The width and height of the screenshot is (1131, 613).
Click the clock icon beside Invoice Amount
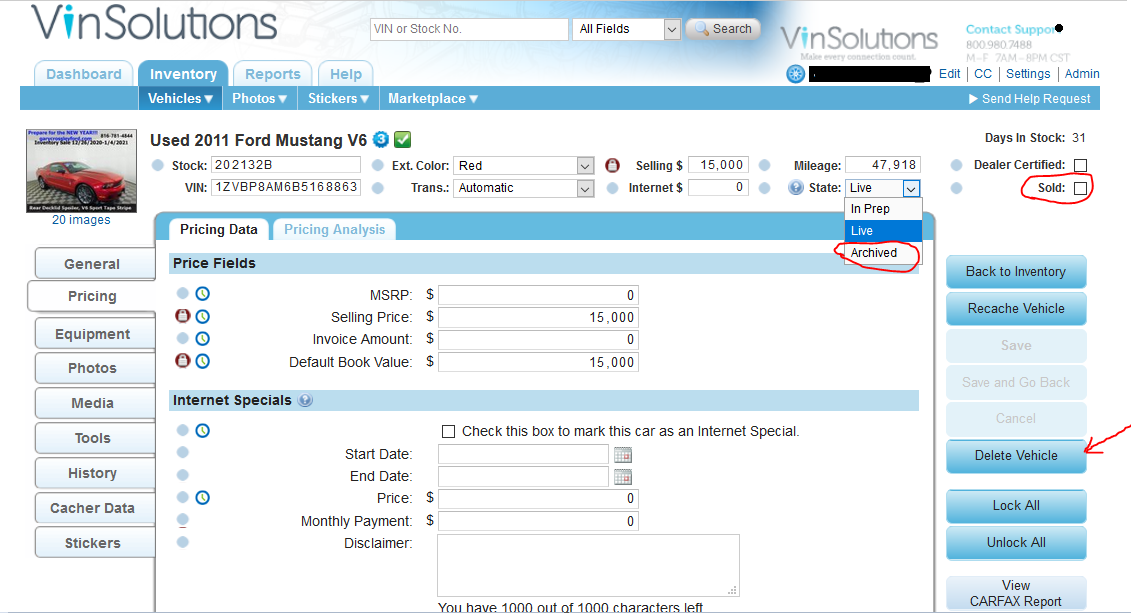[x=202, y=339]
